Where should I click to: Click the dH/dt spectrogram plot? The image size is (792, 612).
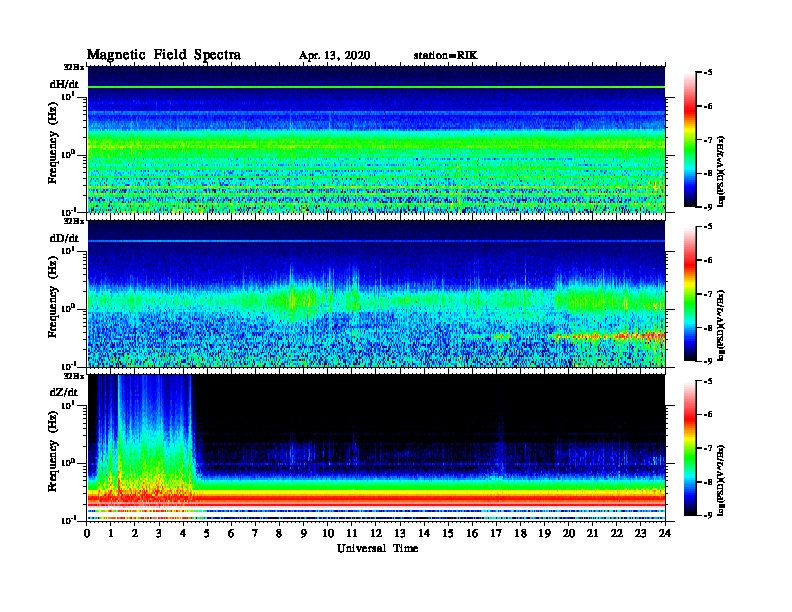coord(376,139)
